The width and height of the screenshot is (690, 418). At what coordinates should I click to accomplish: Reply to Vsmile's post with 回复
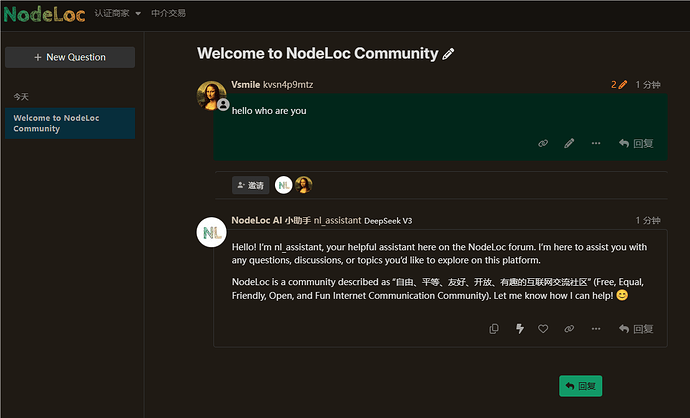point(636,143)
